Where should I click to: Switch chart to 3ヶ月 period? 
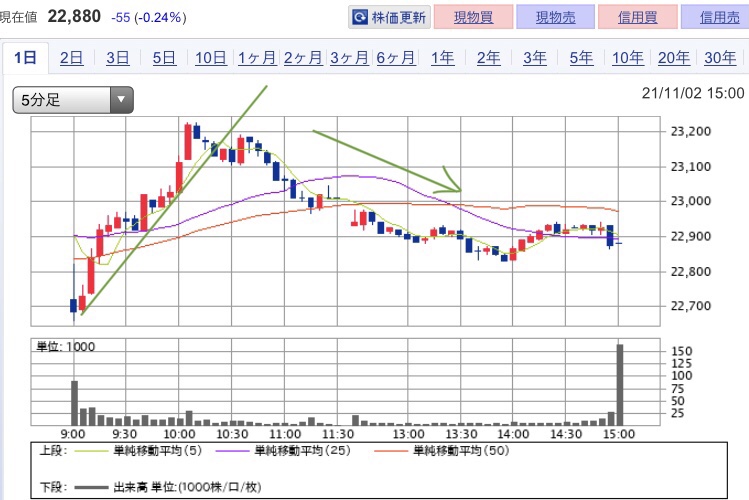(350, 58)
